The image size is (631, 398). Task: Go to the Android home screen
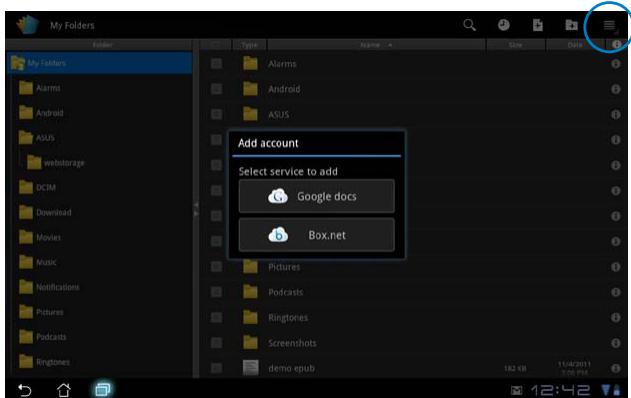(x=63, y=390)
